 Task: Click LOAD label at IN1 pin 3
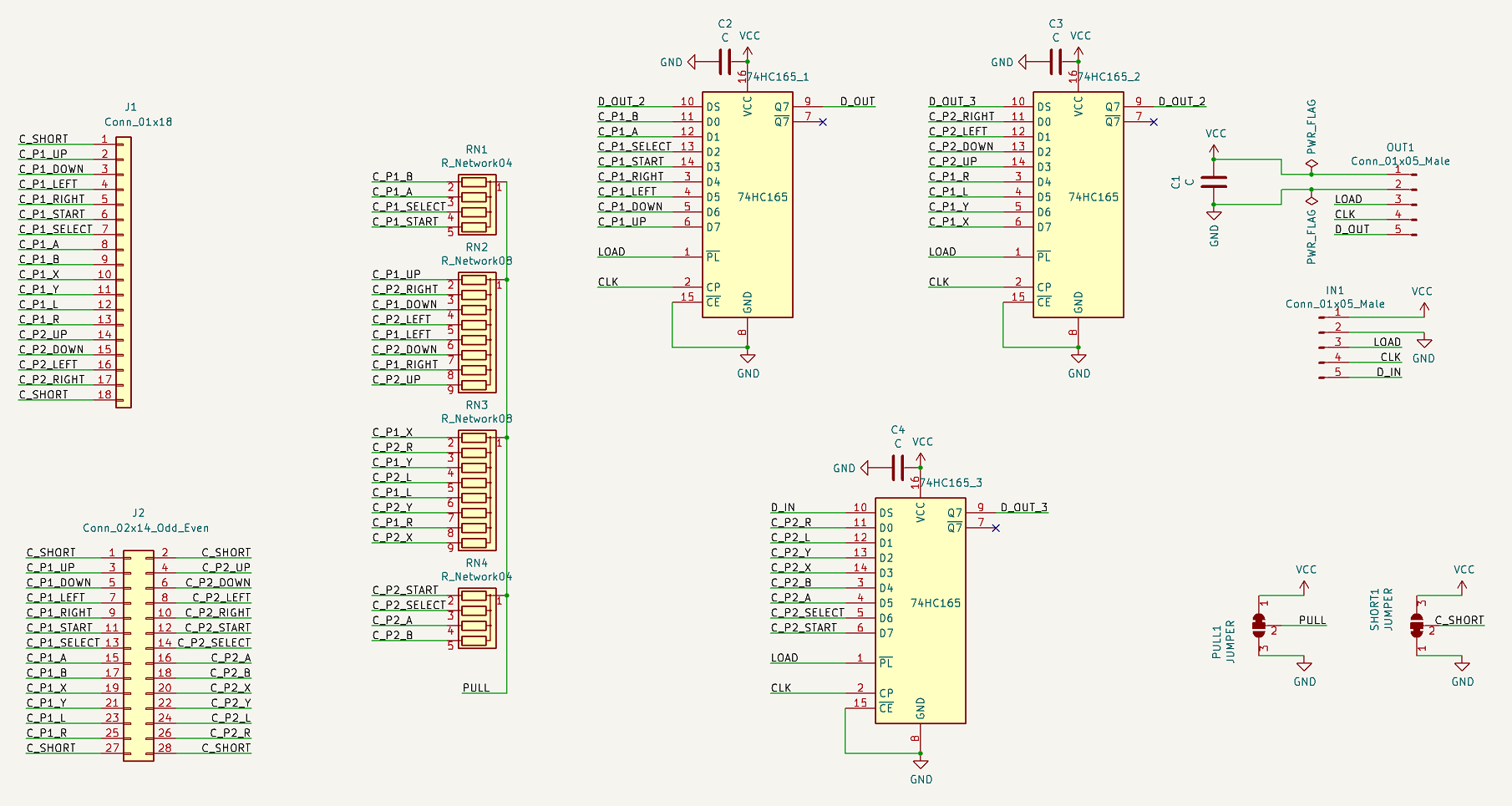point(1388,342)
